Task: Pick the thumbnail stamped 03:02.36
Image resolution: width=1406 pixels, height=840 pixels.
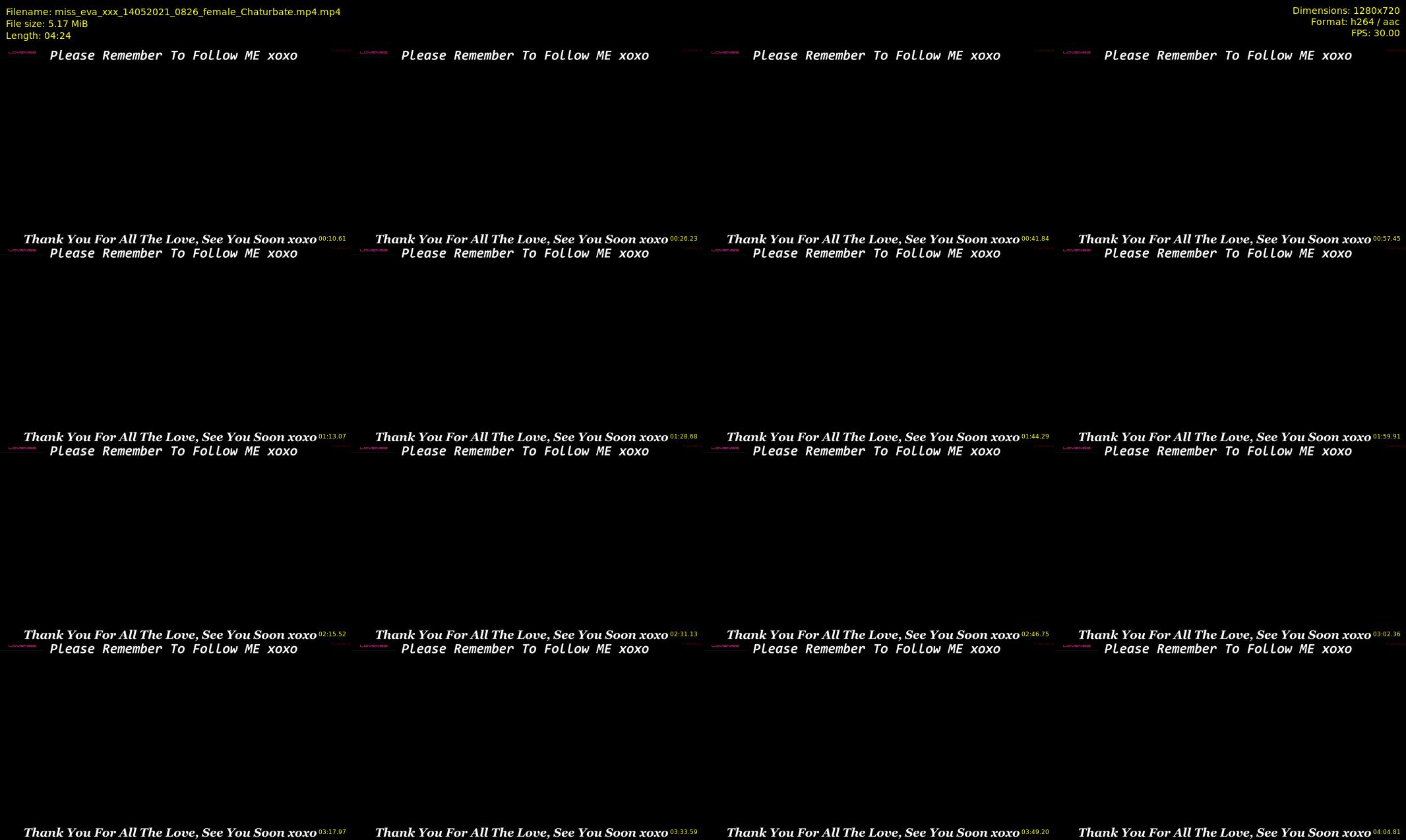Action: tap(1230, 543)
